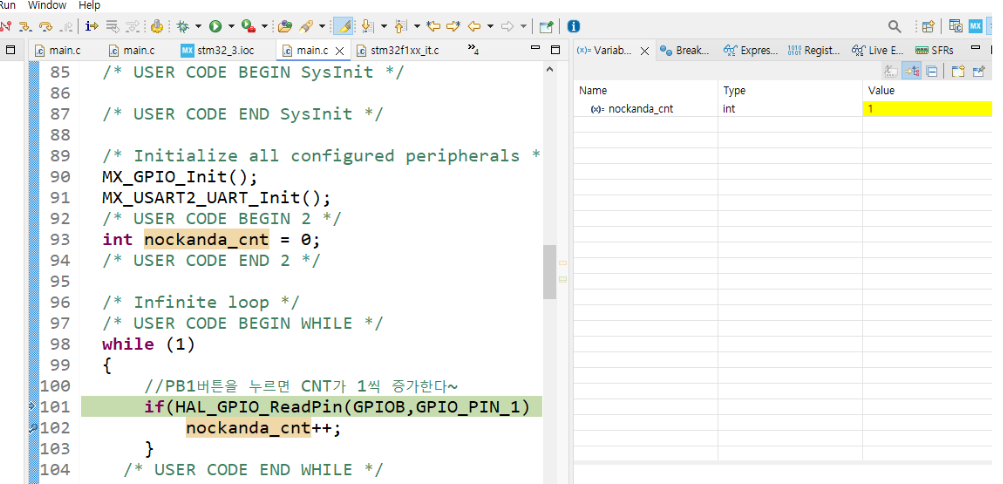Open the Breakpoints view tab
Viewport: 1003px width, 484px height.
pyautogui.click(x=685, y=50)
